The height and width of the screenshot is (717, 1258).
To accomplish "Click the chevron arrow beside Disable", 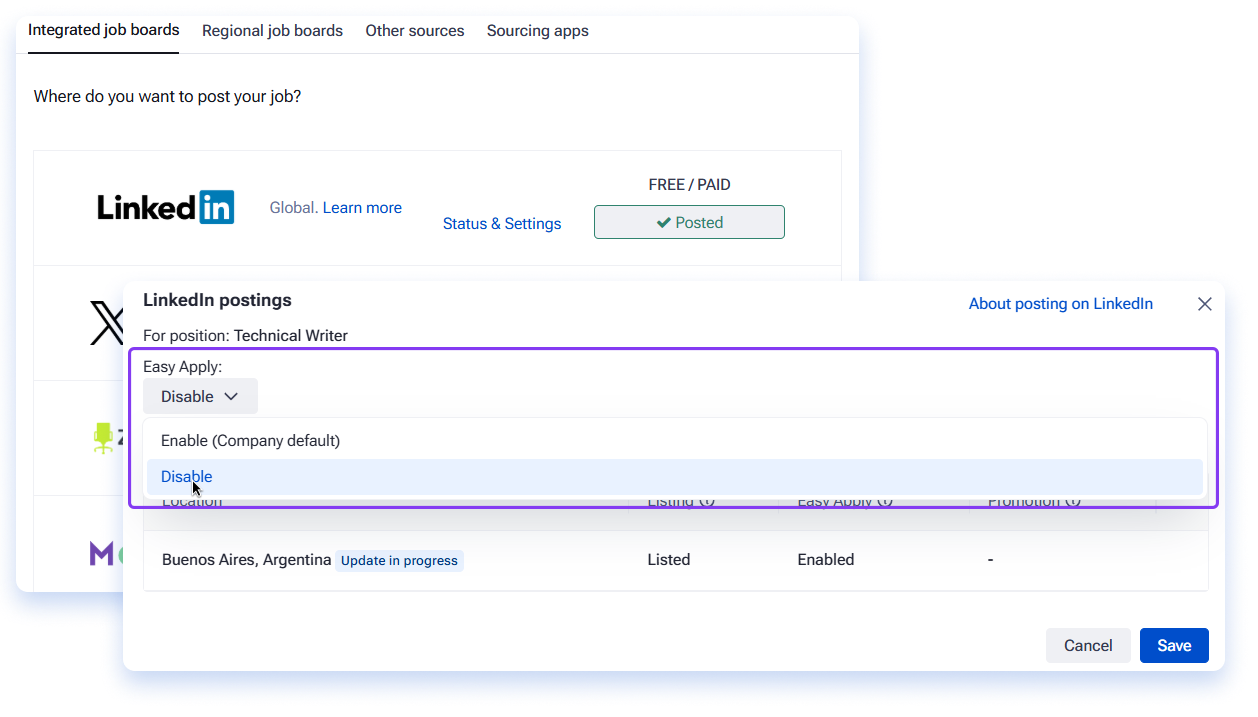I will tap(231, 397).
